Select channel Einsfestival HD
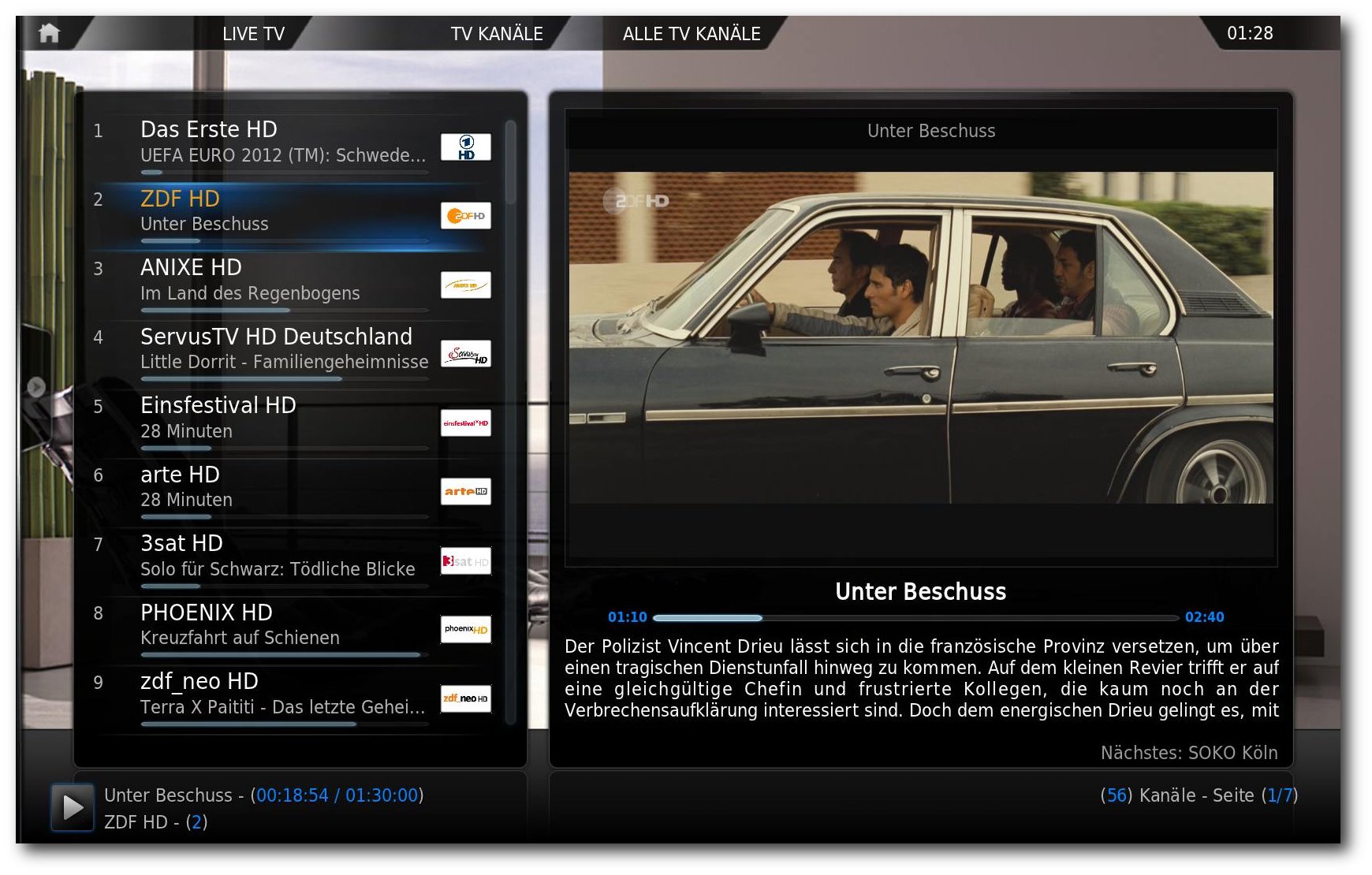The height and width of the screenshot is (875, 1372). [x=292, y=423]
